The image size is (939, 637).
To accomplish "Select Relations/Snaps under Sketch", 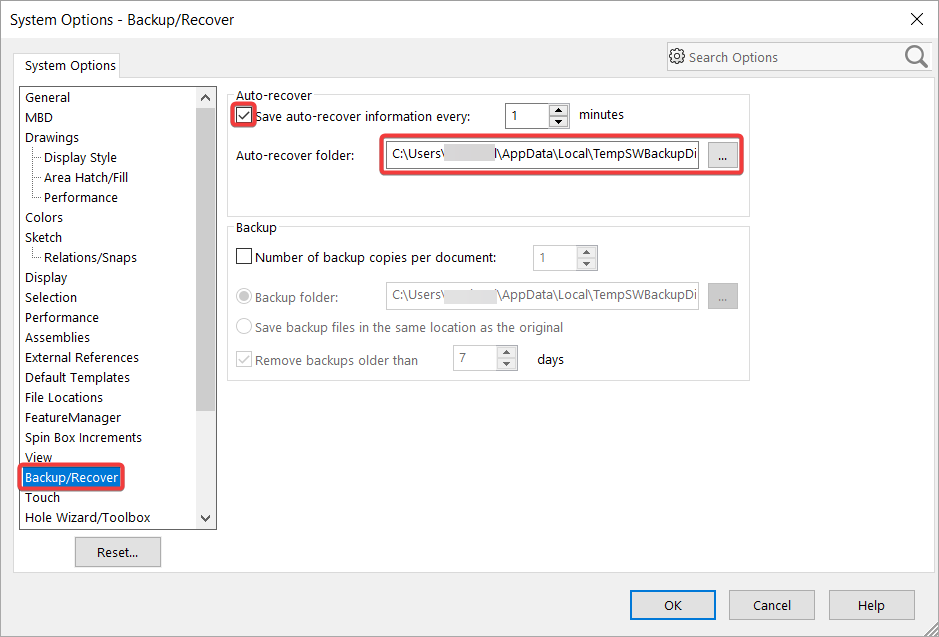I will [90, 257].
